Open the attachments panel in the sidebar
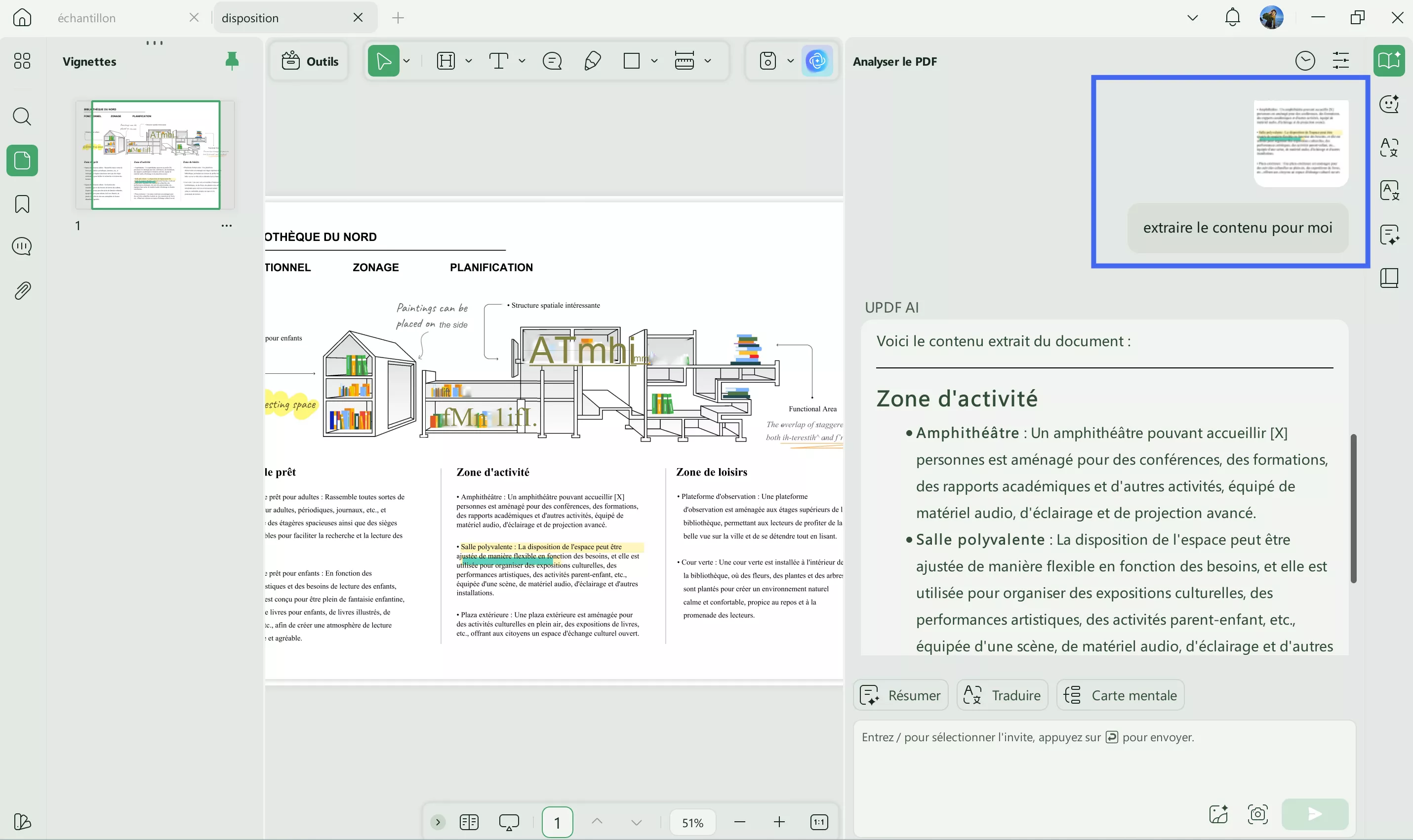Image resolution: width=1413 pixels, height=840 pixels. point(22,290)
